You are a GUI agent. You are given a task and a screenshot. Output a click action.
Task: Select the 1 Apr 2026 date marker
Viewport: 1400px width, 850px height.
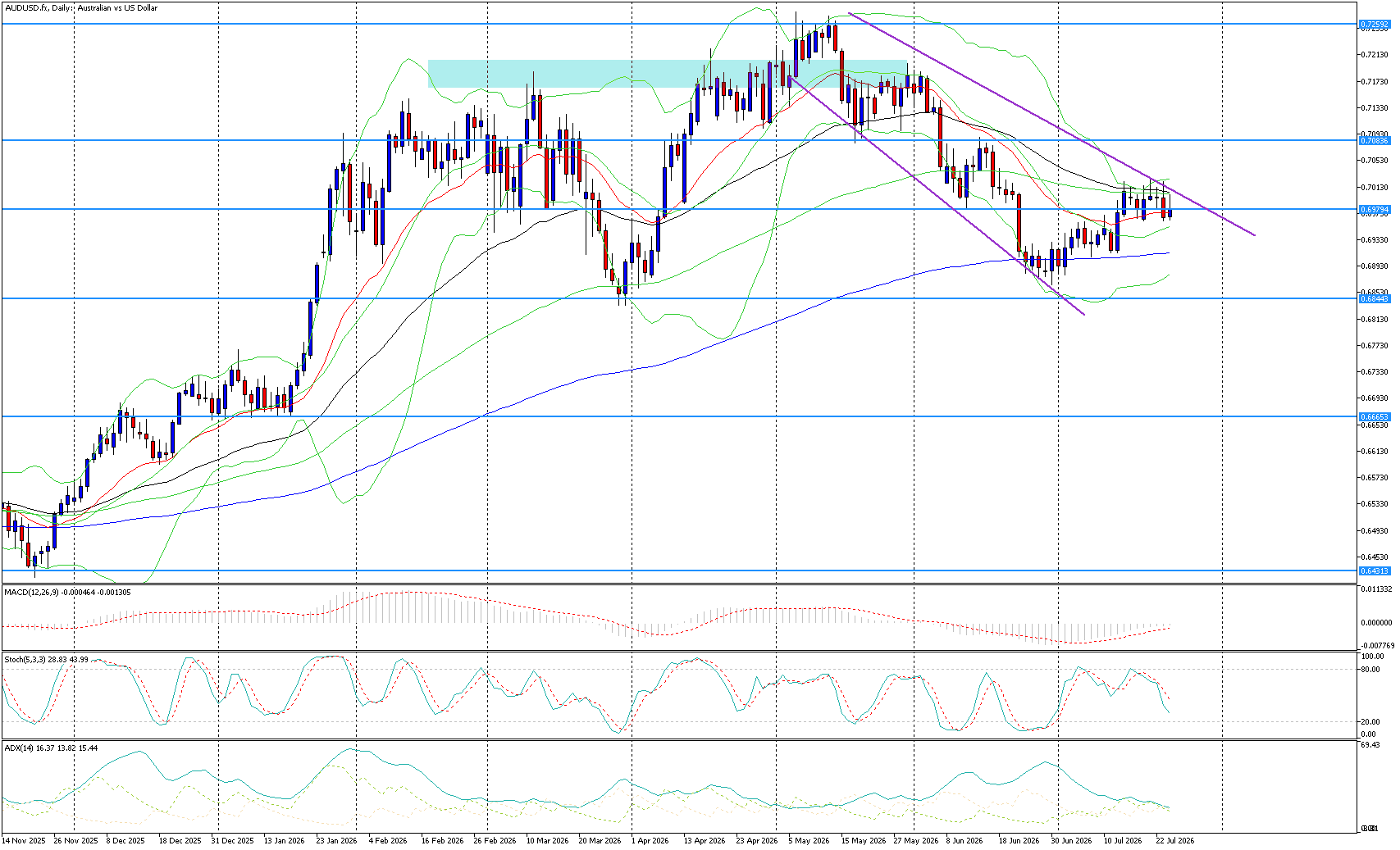(652, 840)
